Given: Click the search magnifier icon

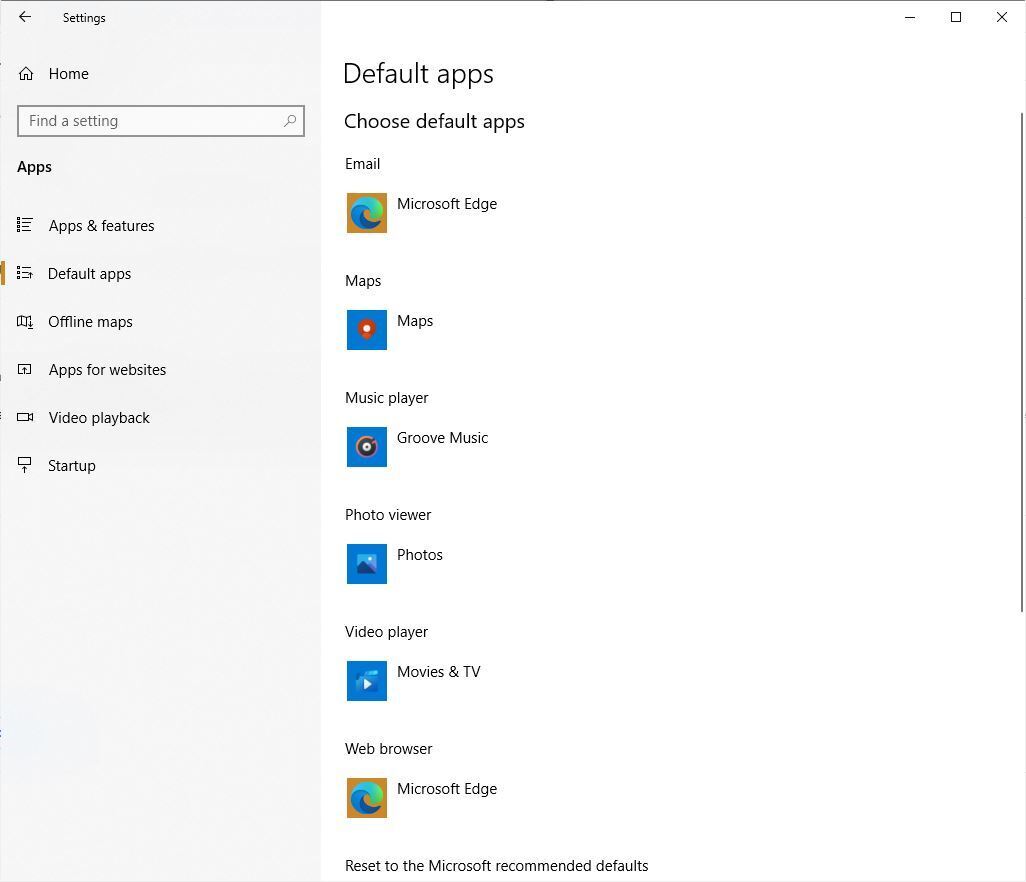Looking at the screenshot, I should click(x=290, y=121).
